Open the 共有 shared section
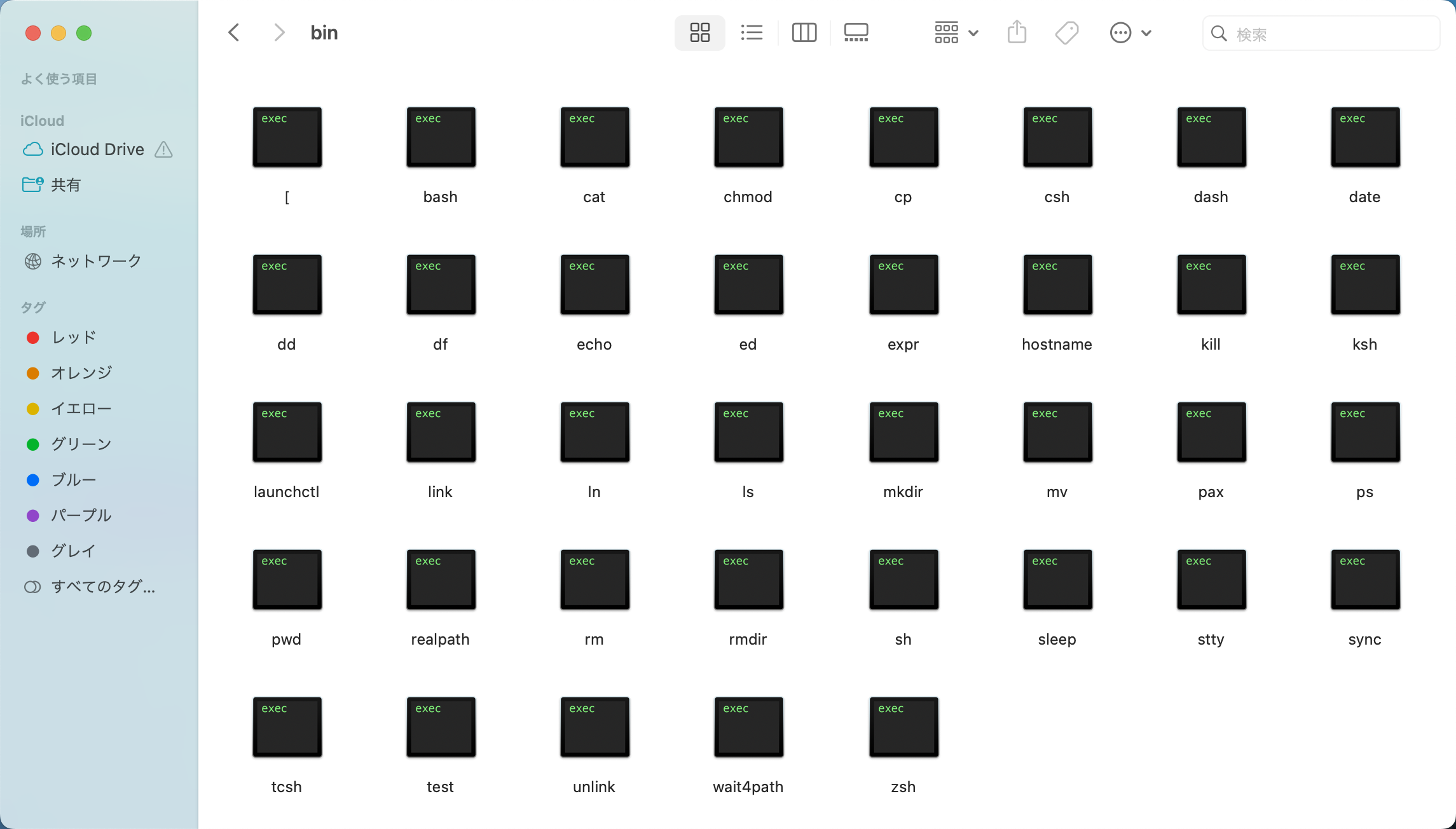1456x829 pixels. coord(66,184)
